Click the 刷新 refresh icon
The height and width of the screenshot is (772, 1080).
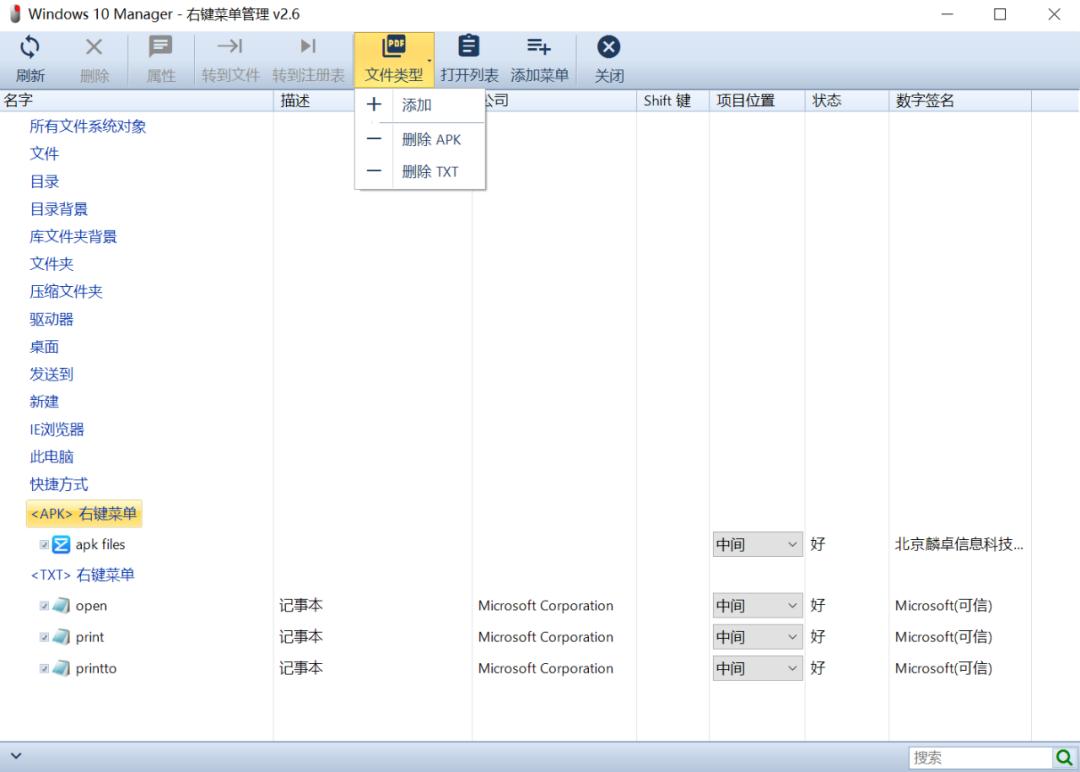point(30,48)
